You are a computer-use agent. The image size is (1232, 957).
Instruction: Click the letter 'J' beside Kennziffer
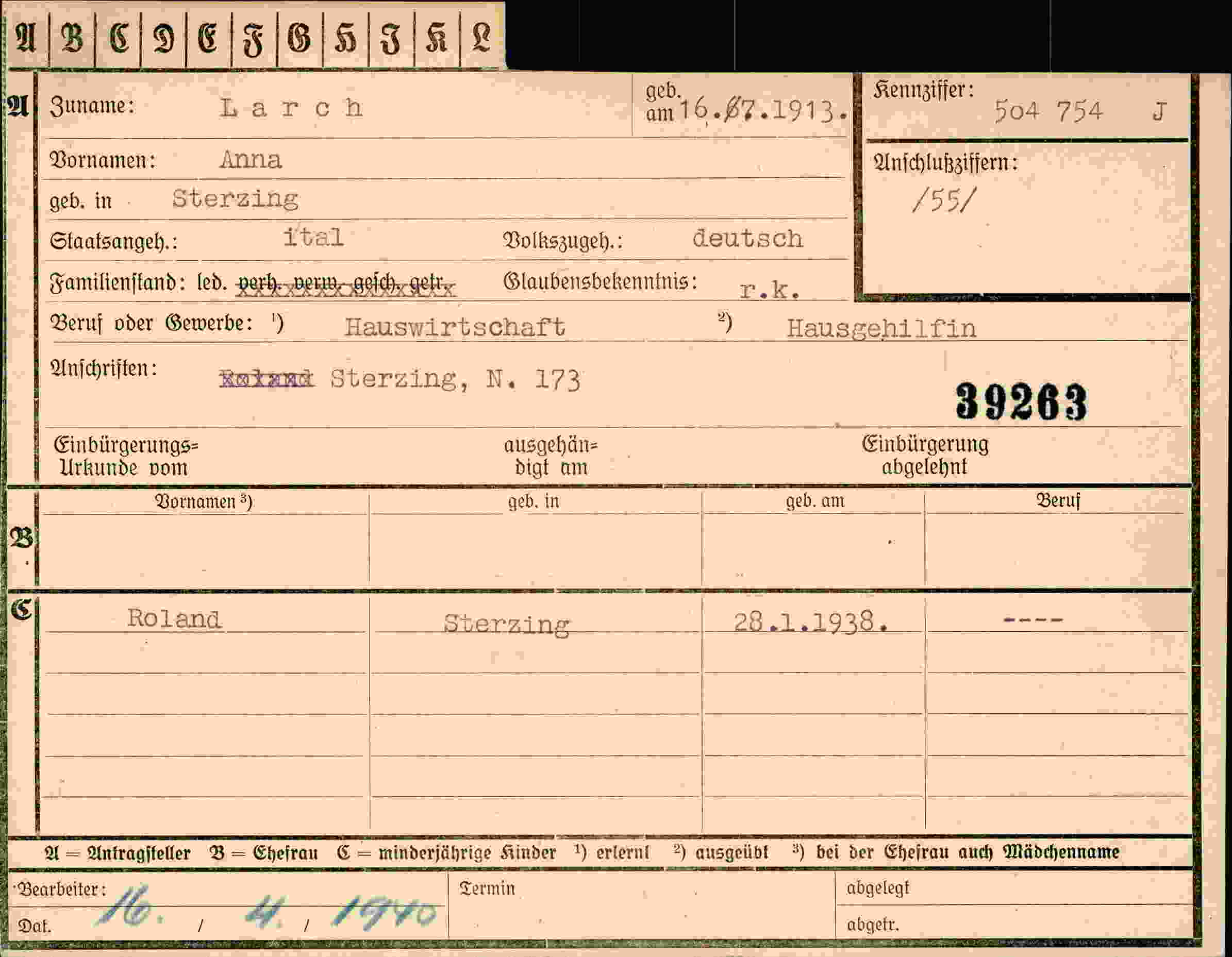click(x=1159, y=112)
